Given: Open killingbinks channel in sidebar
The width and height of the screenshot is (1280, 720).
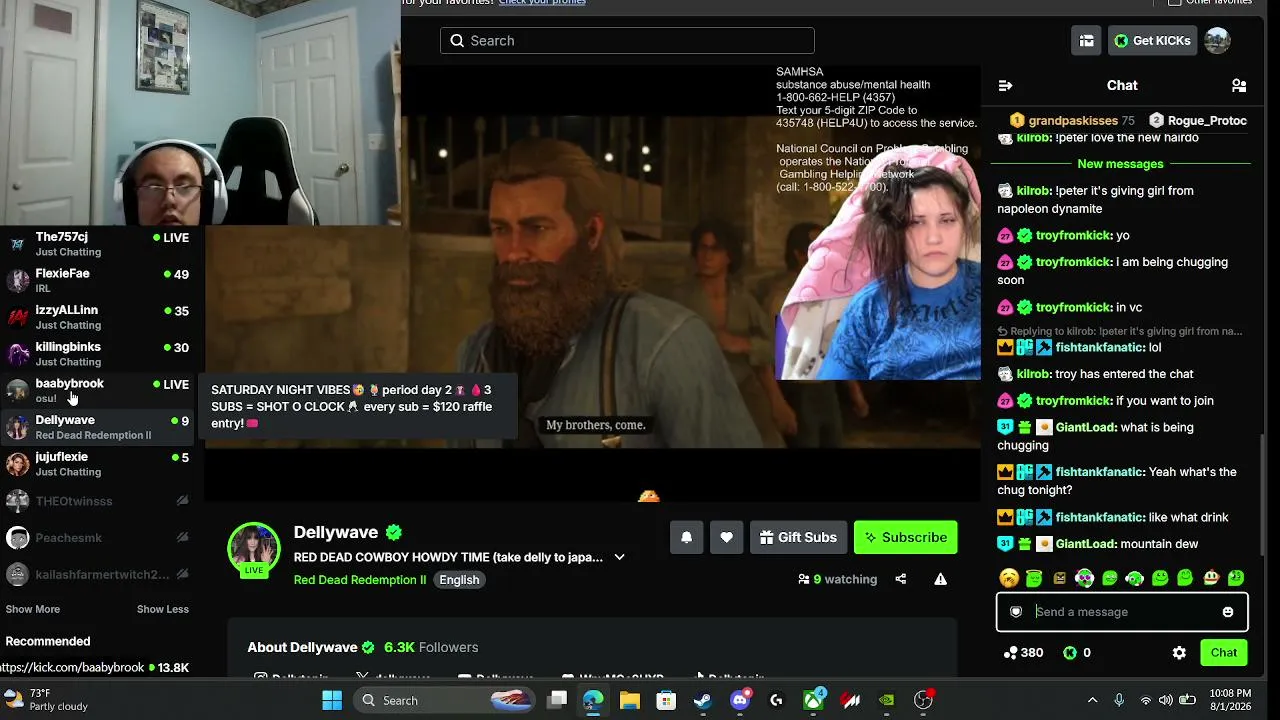Looking at the screenshot, I should [98, 354].
